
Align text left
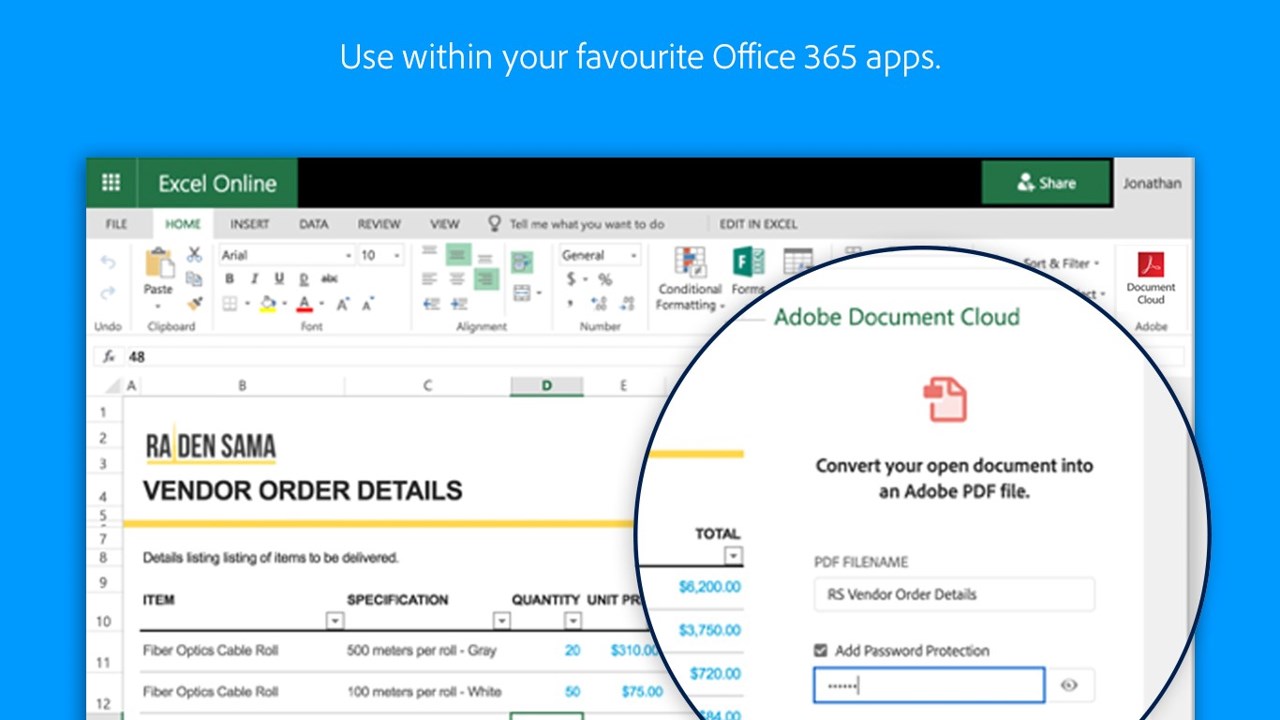[x=430, y=279]
